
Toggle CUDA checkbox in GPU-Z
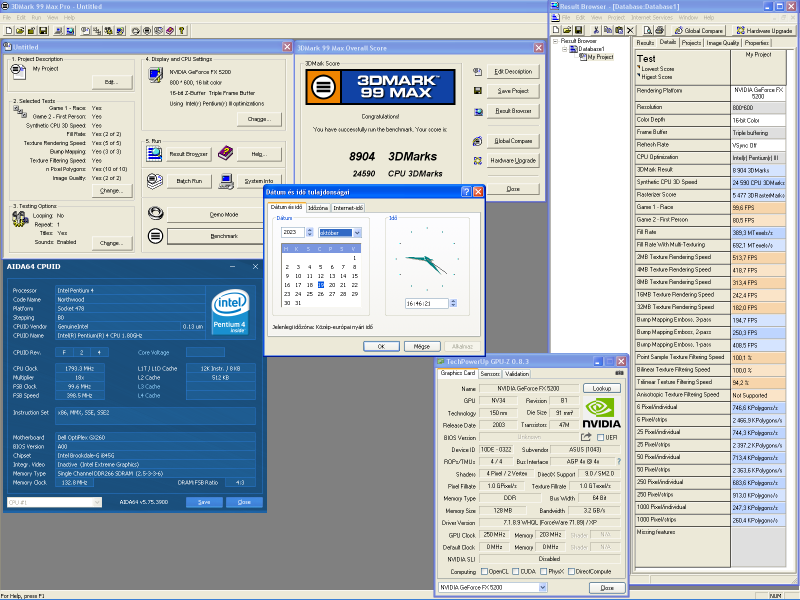(516, 571)
